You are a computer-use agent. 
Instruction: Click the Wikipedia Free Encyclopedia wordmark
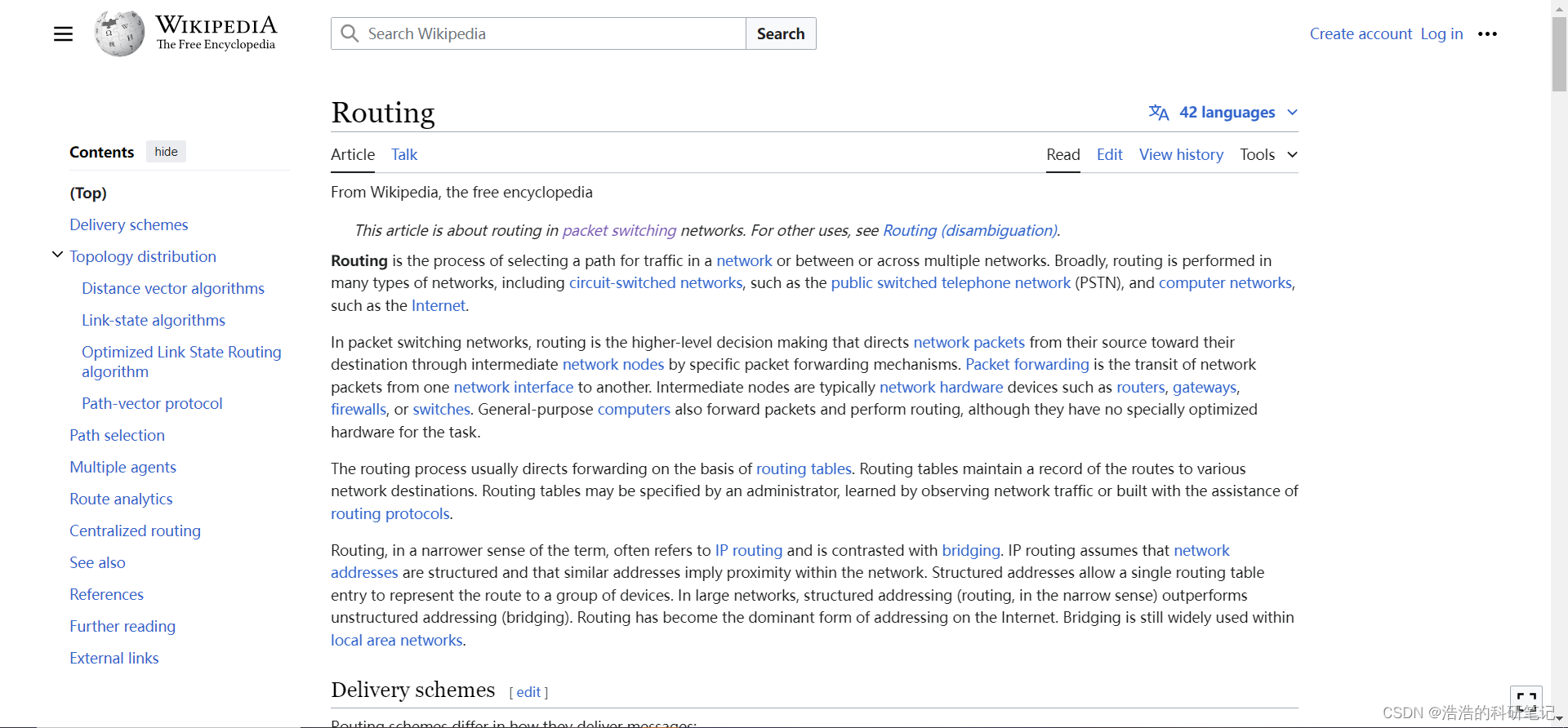216,33
